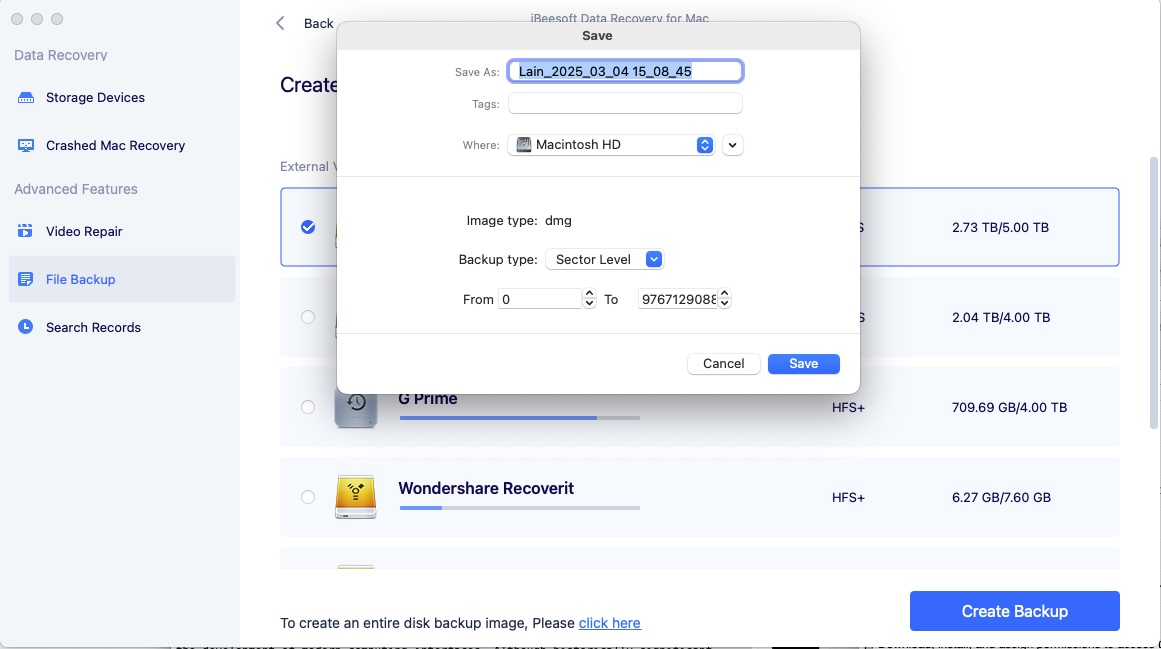Image resolution: width=1161 pixels, height=649 pixels.
Task: Select the G Prime radio button
Action: pos(308,407)
